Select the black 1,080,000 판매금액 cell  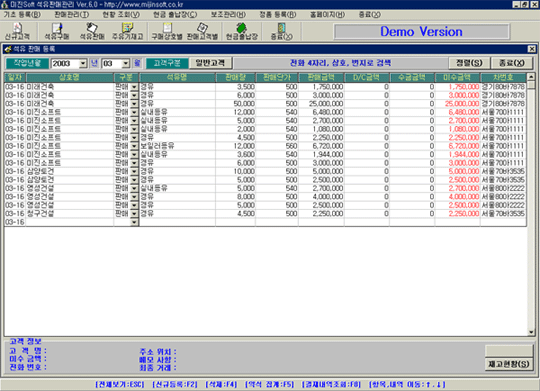[x=321, y=129]
